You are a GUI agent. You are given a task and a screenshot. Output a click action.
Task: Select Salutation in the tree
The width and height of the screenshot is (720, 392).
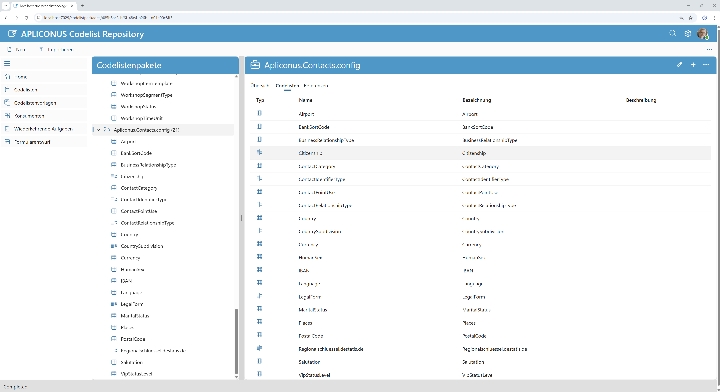pyautogui.click(x=131, y=362)
